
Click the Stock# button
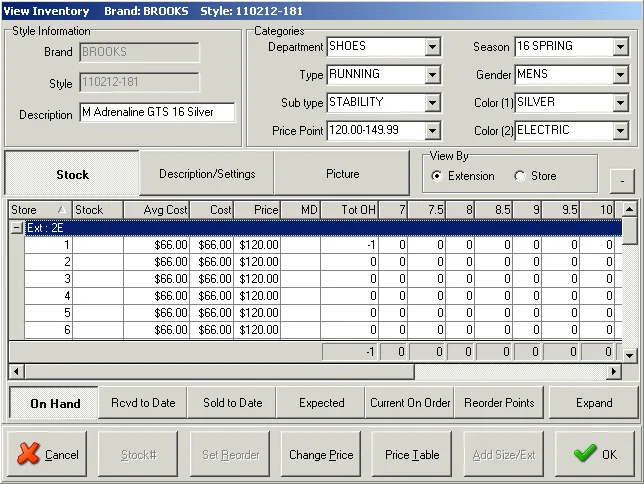[138, 454]
